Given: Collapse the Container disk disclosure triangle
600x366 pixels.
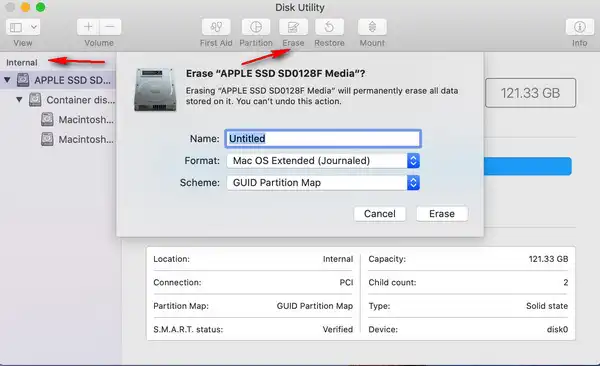Looking at the screenshot, I should click(19, 100).
